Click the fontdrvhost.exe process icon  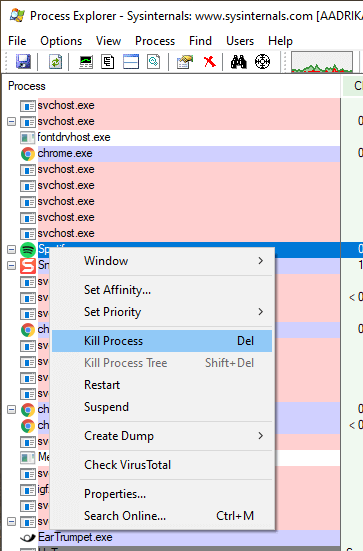coord(28,137)
